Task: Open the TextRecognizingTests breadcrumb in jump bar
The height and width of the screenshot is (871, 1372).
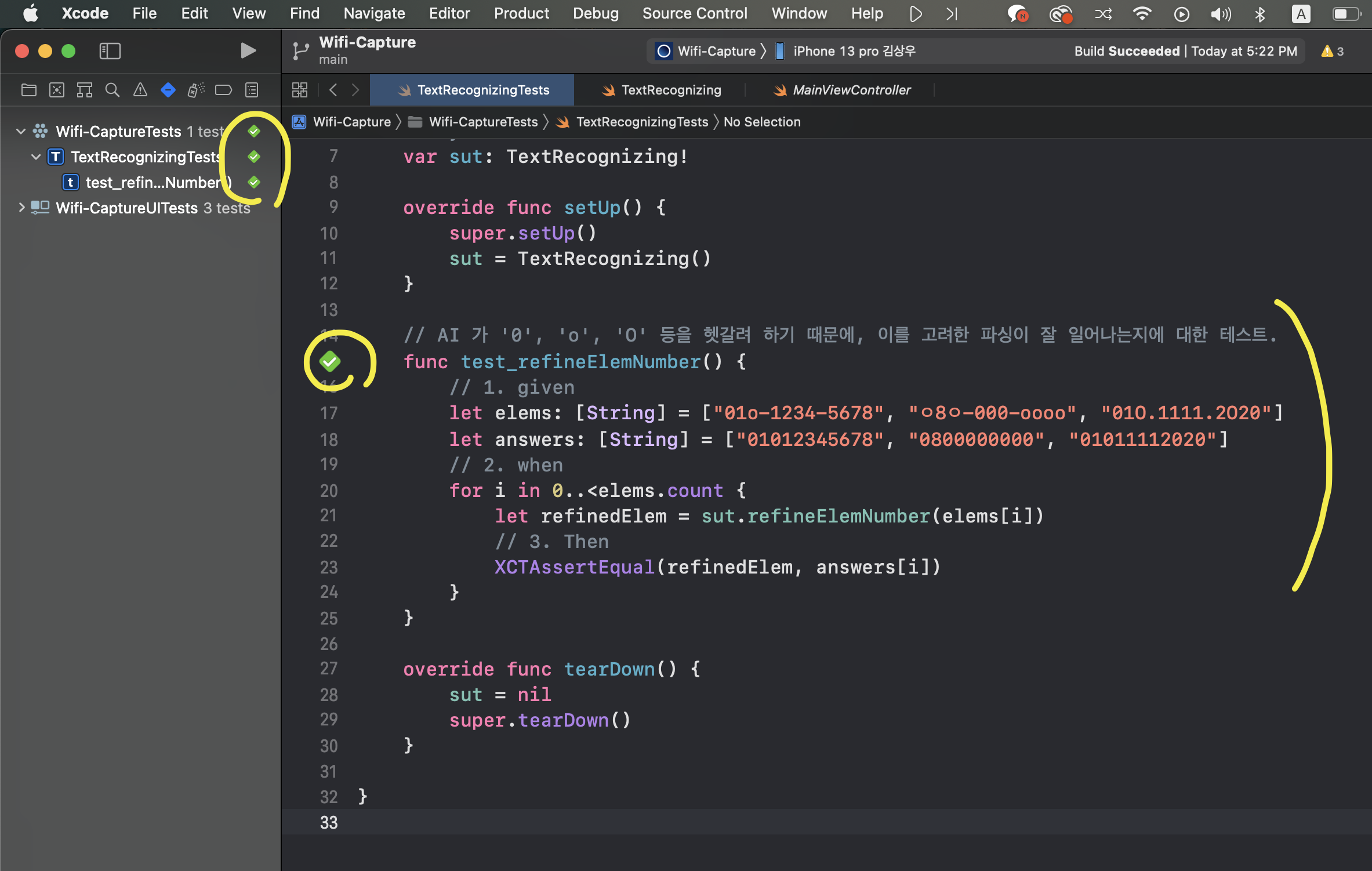Action: click(633, 122)
